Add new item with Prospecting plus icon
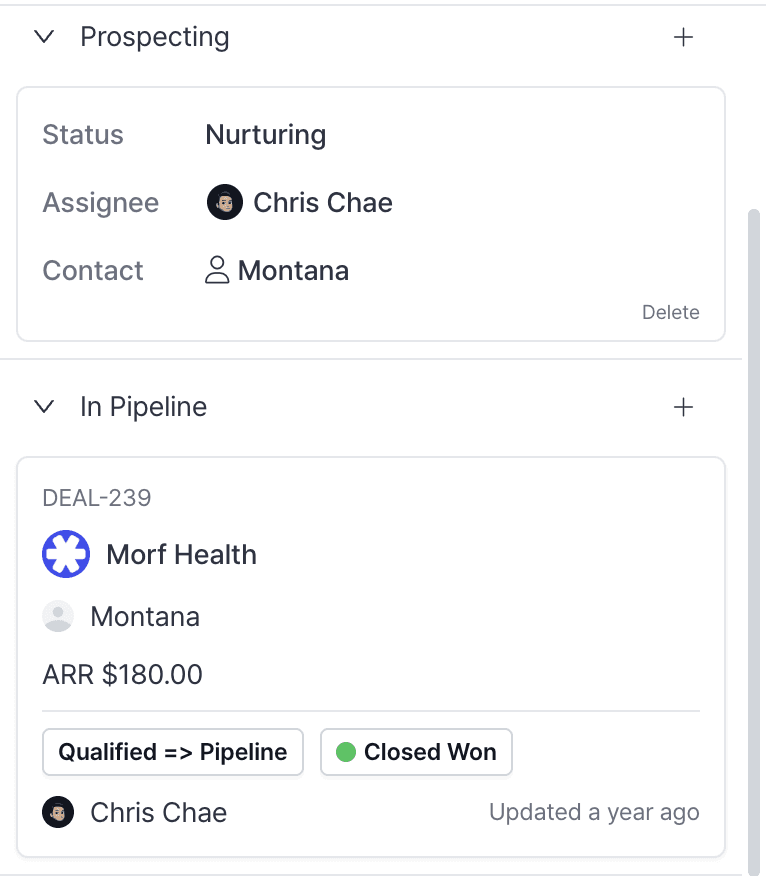 coord(683,37)
